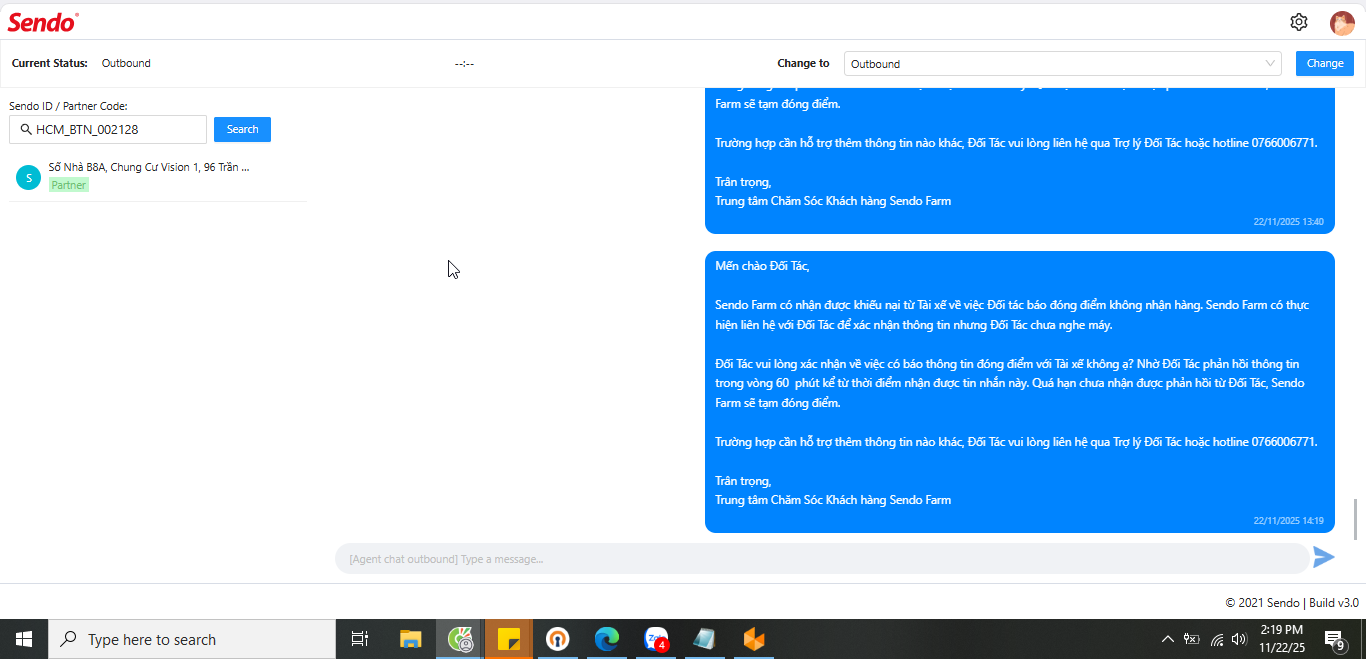Viewport: 1366px width, 659px height.
Task: Expand the Change to status dropdown
Action: 1063,63
